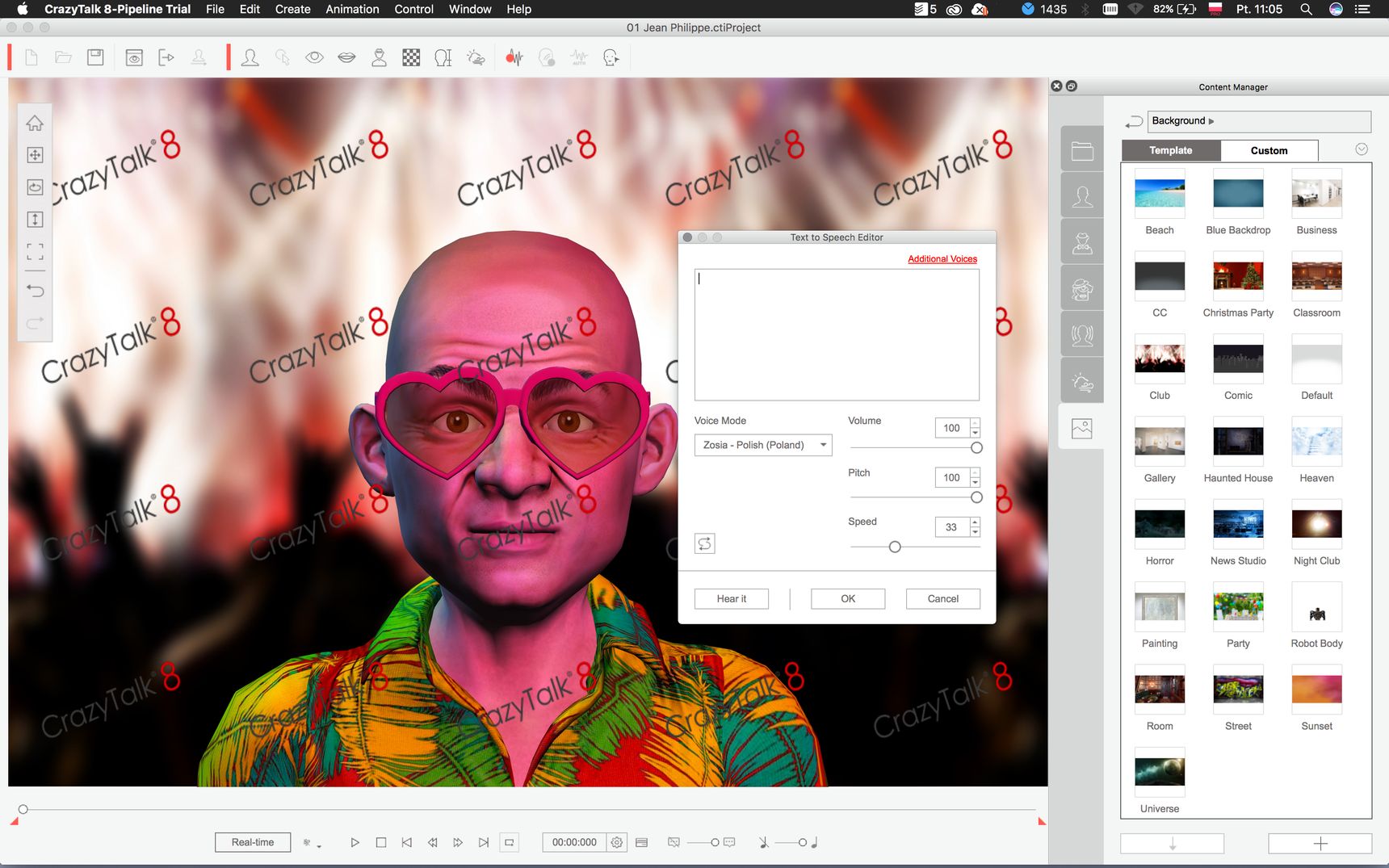Select the vertical zoom tool icon
This screenshot has height=868, width=1389.
[35, 220]
